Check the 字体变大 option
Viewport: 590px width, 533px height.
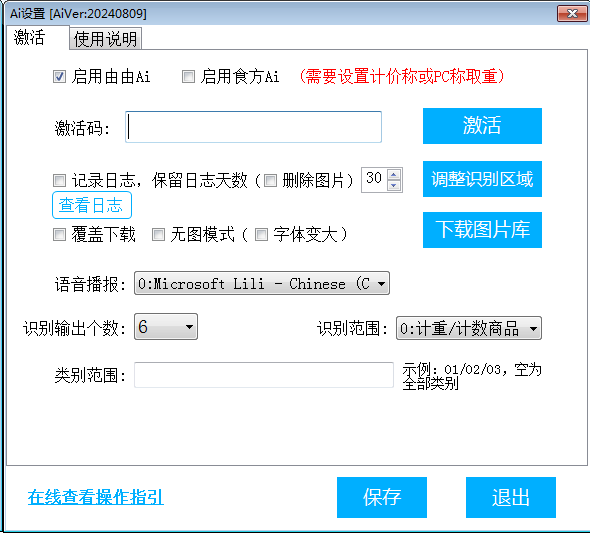262,235
